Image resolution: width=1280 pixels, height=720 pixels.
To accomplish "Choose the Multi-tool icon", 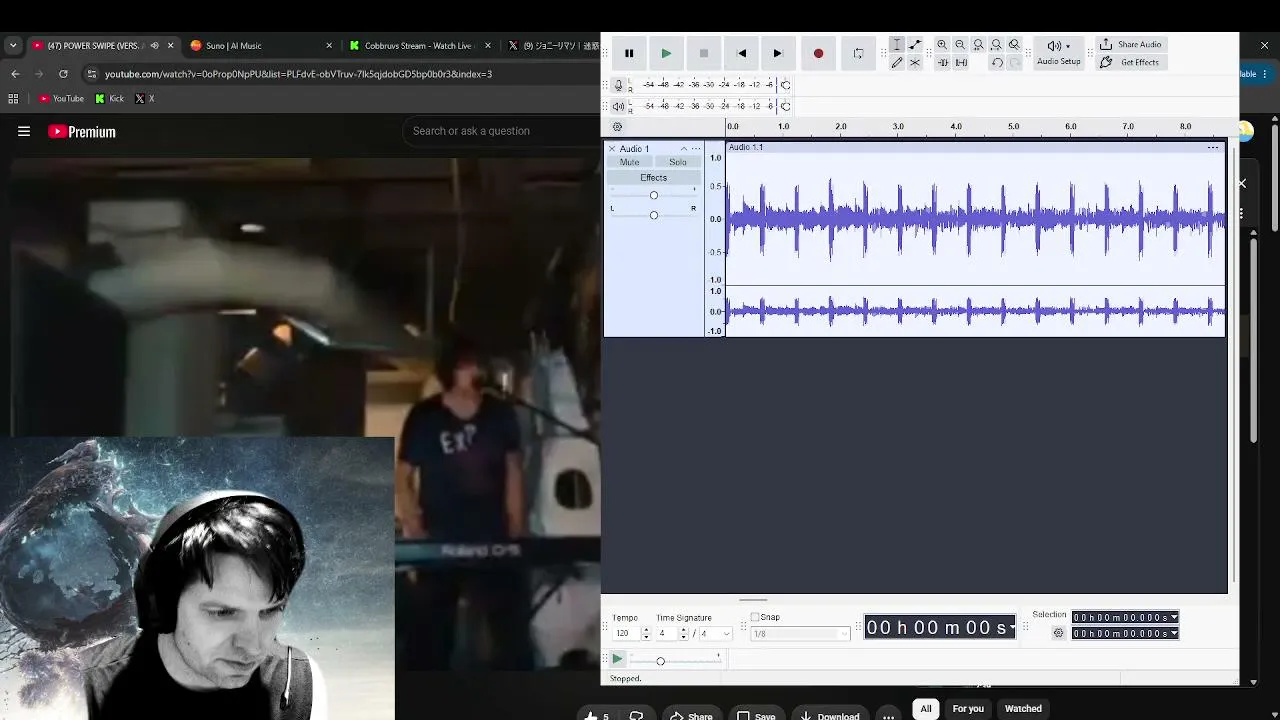I will click(915, 62).
